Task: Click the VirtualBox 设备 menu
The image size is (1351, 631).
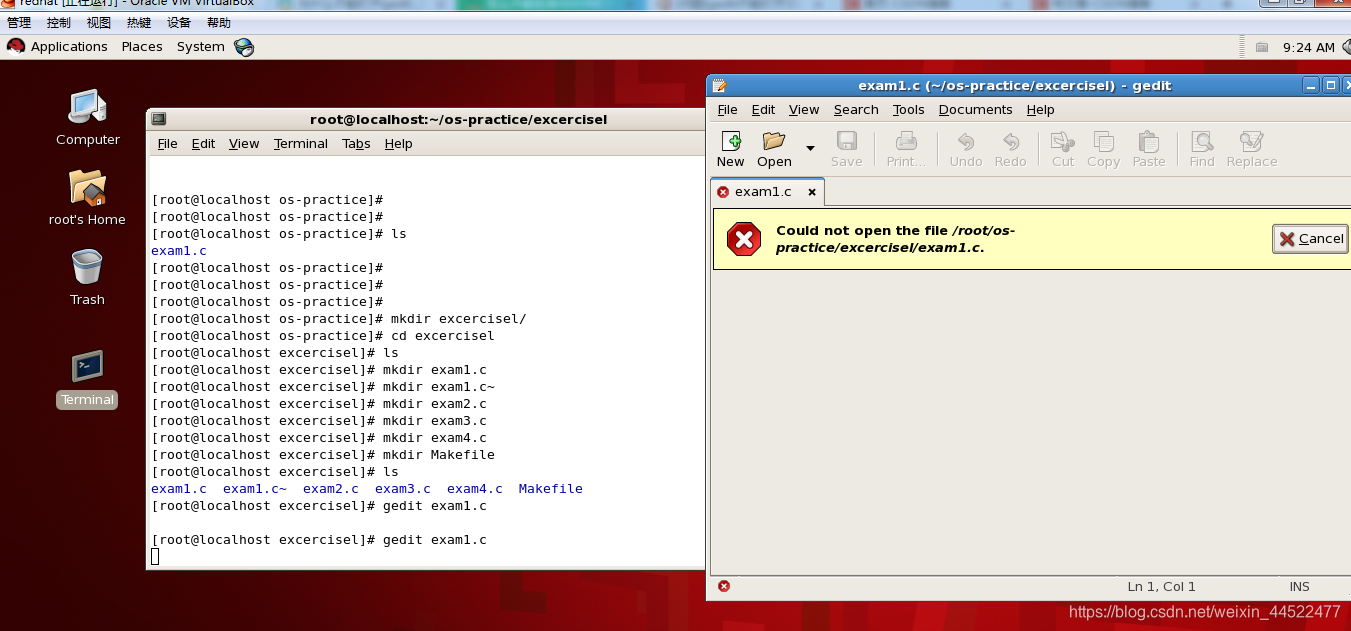Action: (178, 22)
